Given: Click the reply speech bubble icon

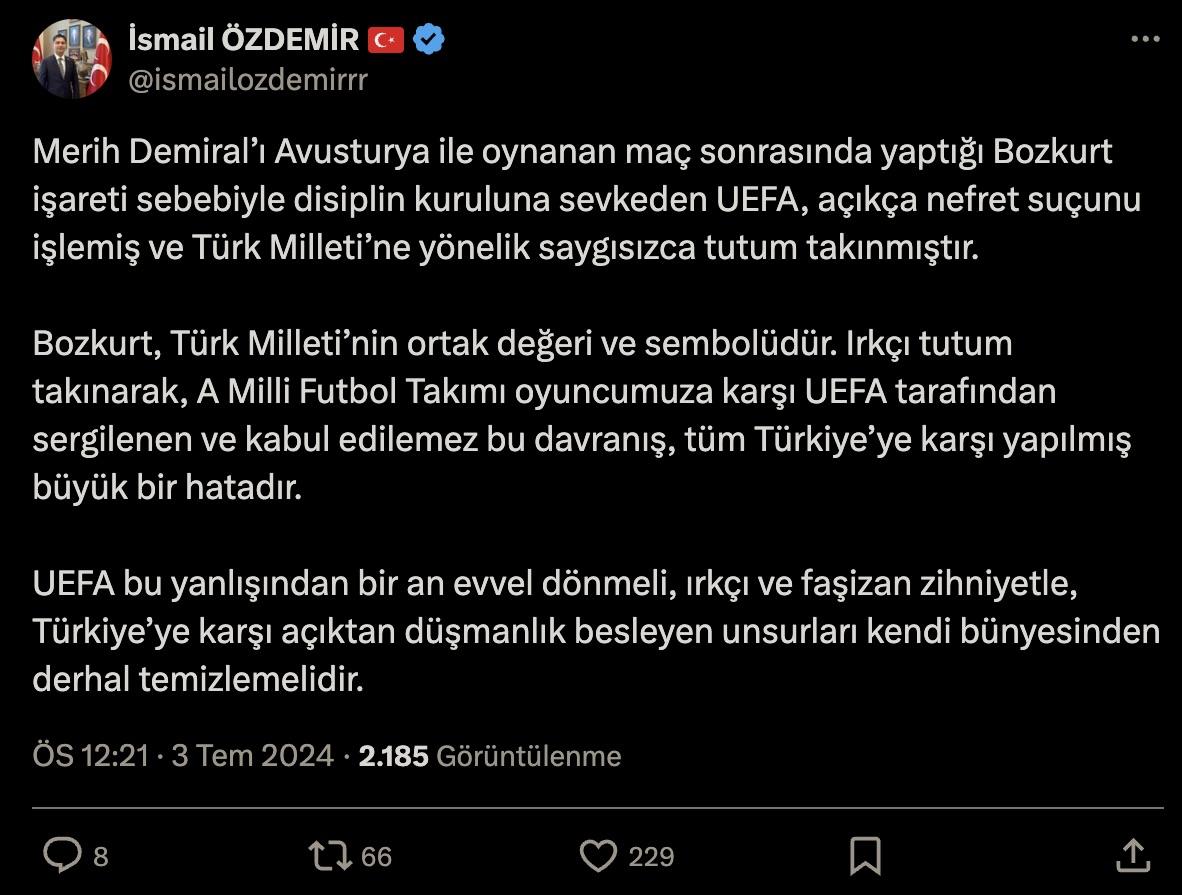Looking at the screenshot, I should (x=63, y=855).
